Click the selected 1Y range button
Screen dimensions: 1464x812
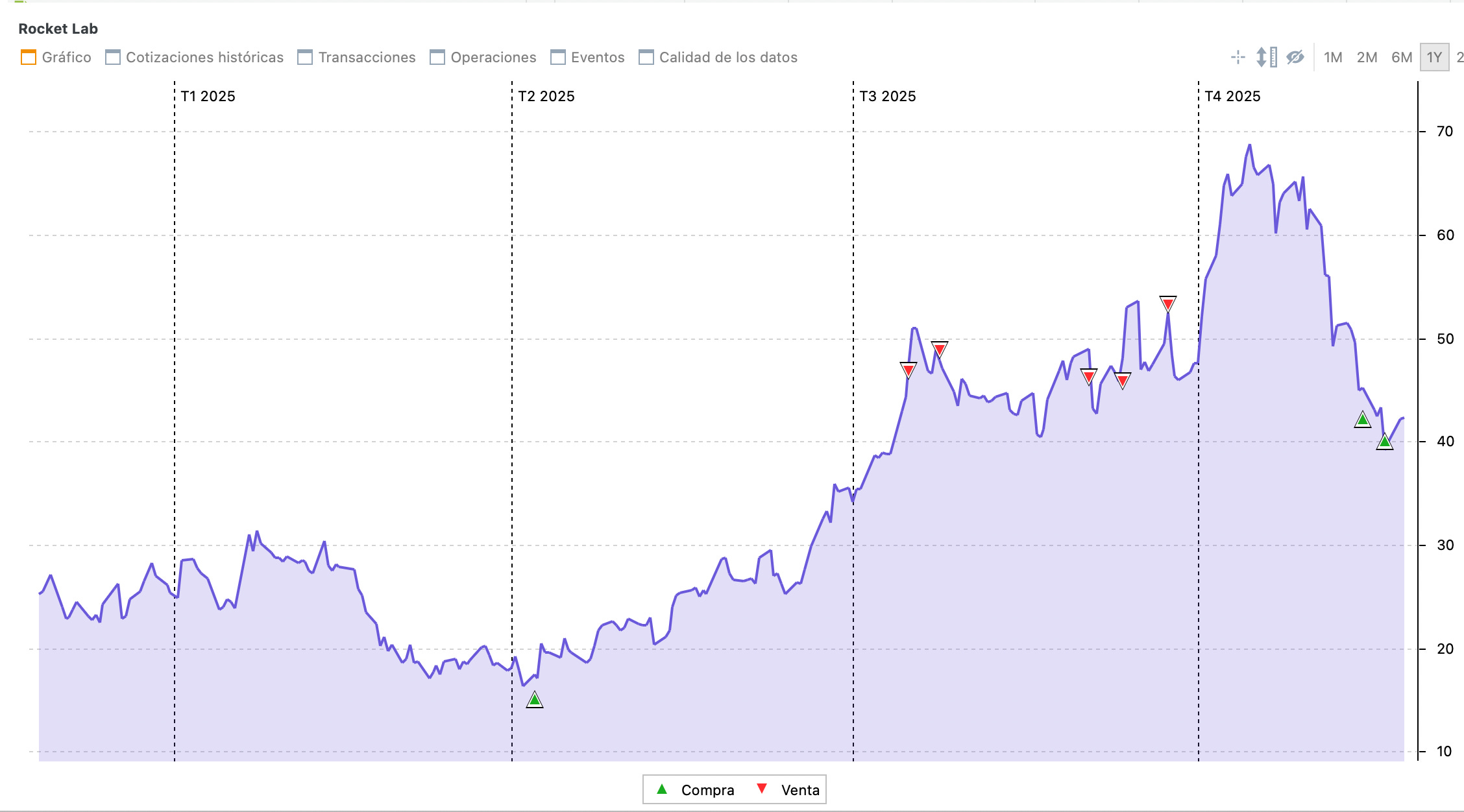tap(1434, 57)
